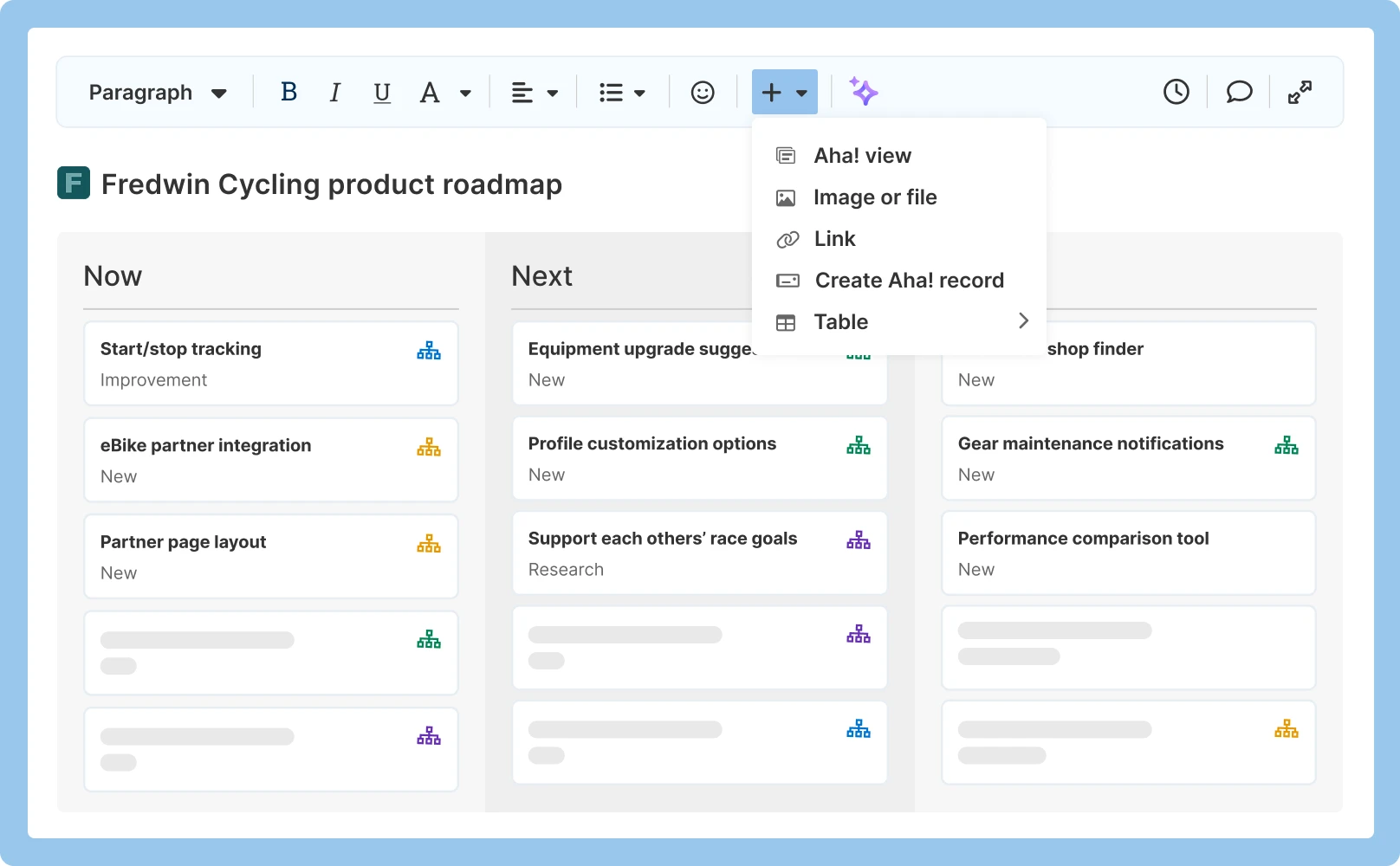
Task: Select Create Aha! record from the menu
Action: [x=908, y=280]
